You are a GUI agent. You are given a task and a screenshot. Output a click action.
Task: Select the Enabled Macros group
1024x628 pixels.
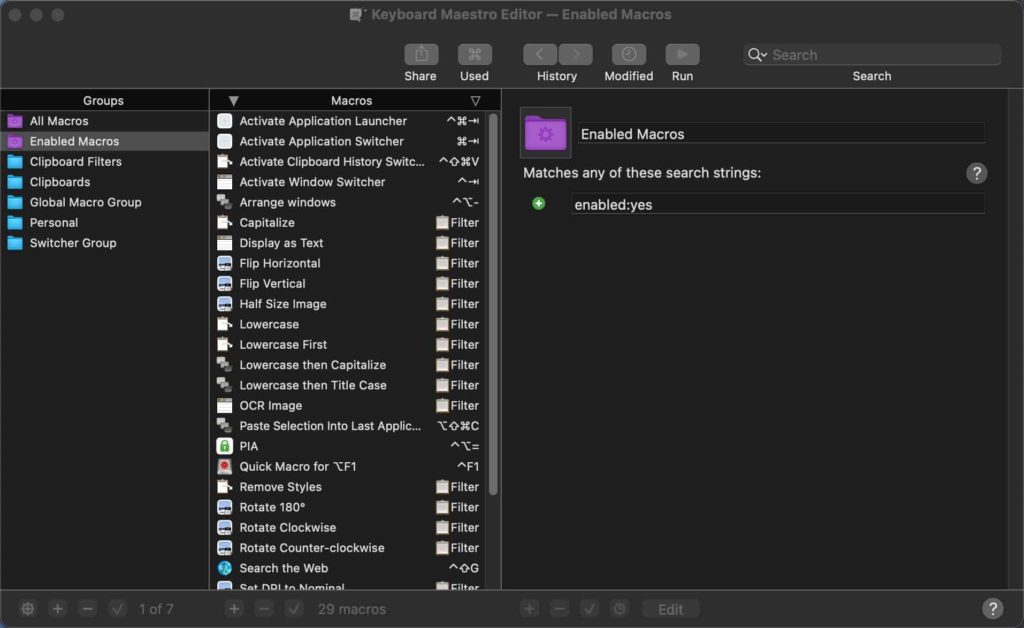(104, 141)
